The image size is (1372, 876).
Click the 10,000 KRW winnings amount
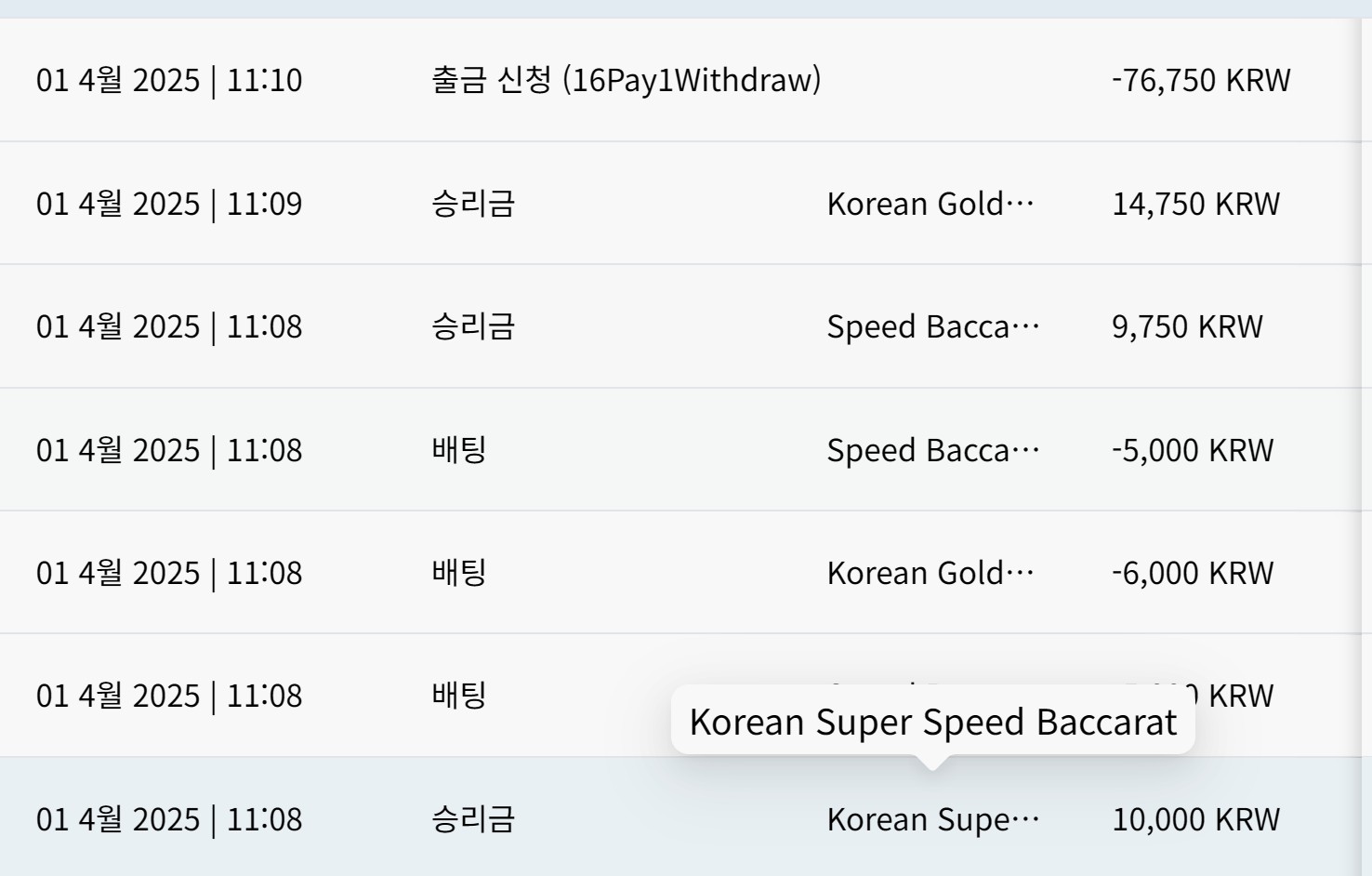point(1196,819)
